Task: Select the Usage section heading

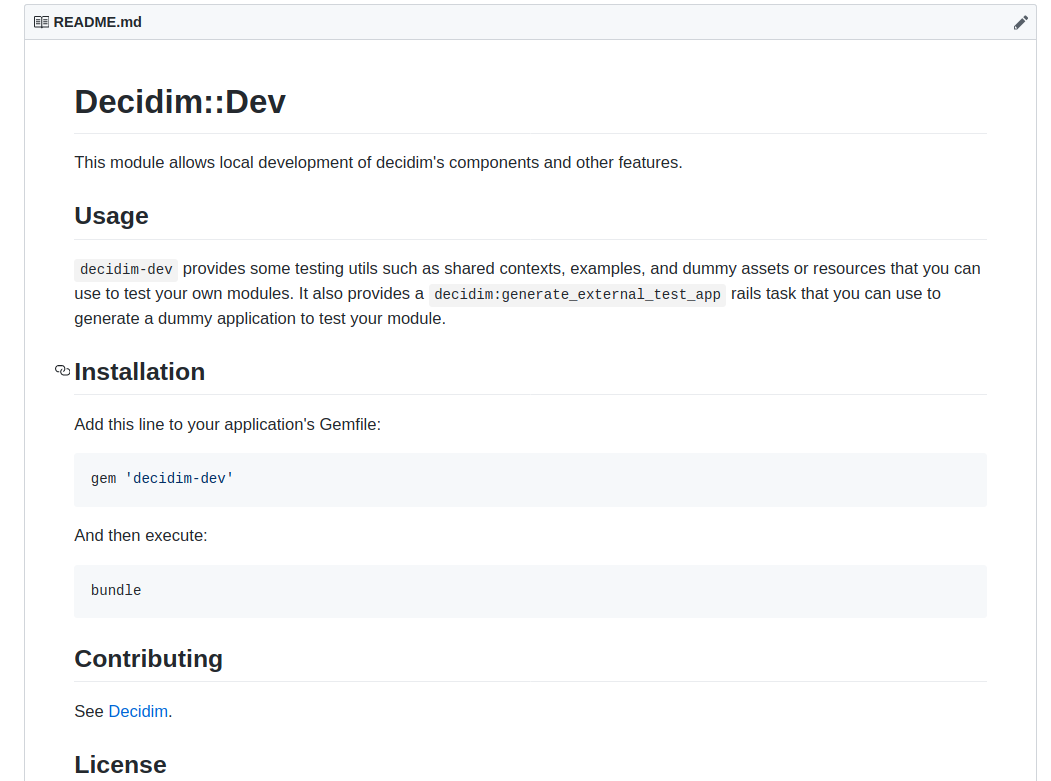Action: 111,216
